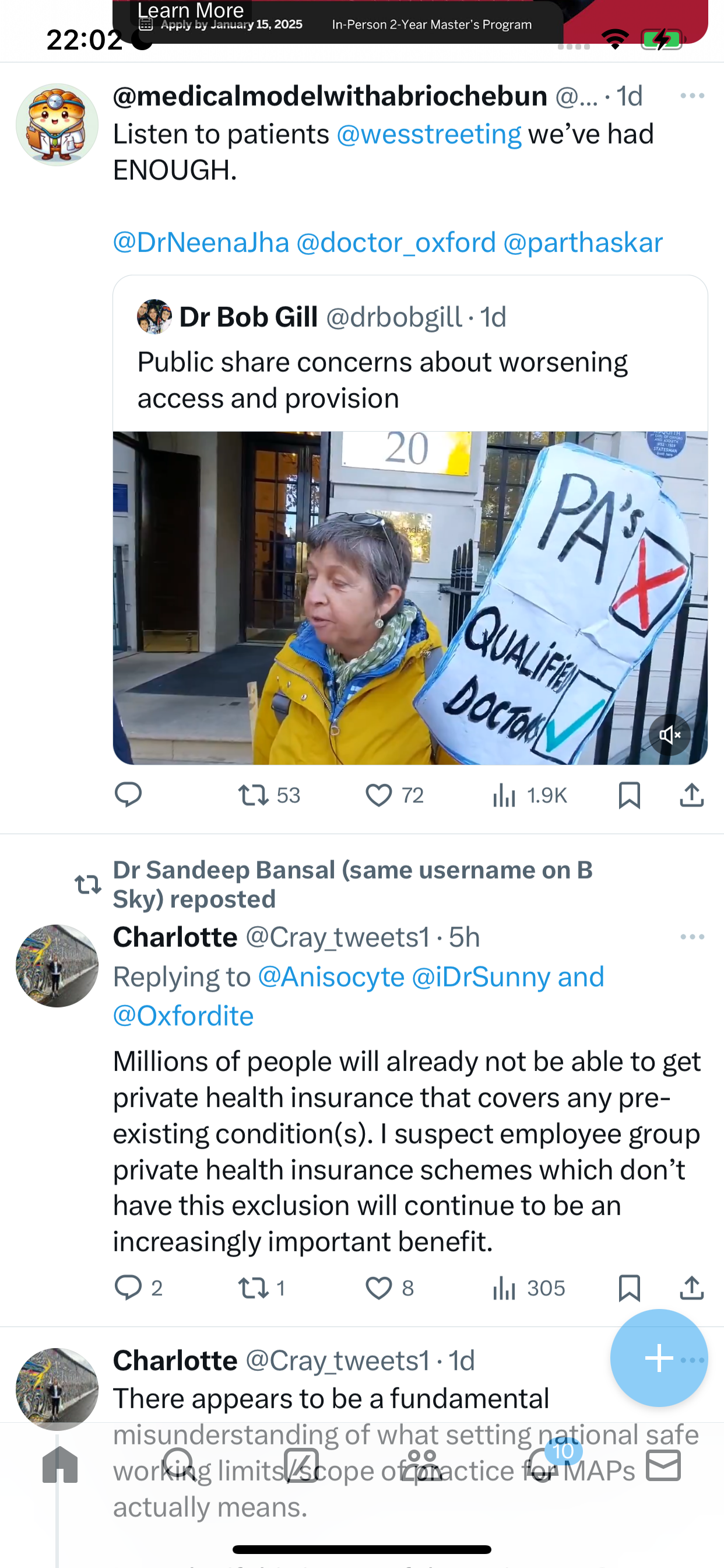
Task: Open the @DrNeenaJha profile link
Action: 201,242
